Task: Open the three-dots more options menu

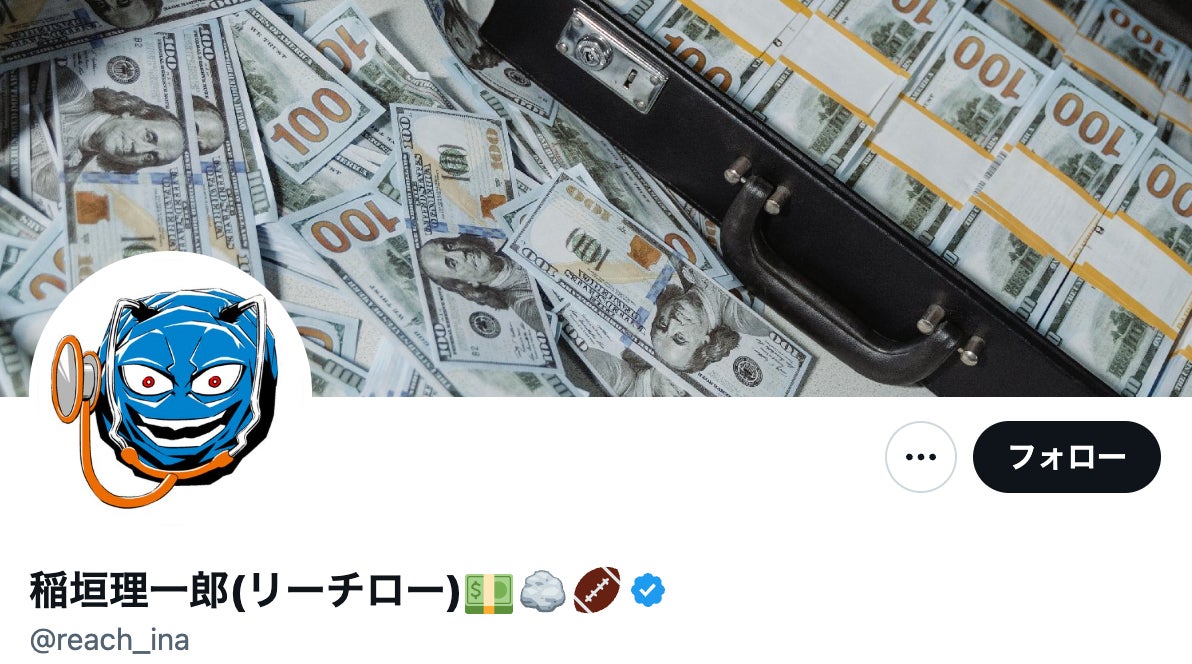Action: click(921, 457)
